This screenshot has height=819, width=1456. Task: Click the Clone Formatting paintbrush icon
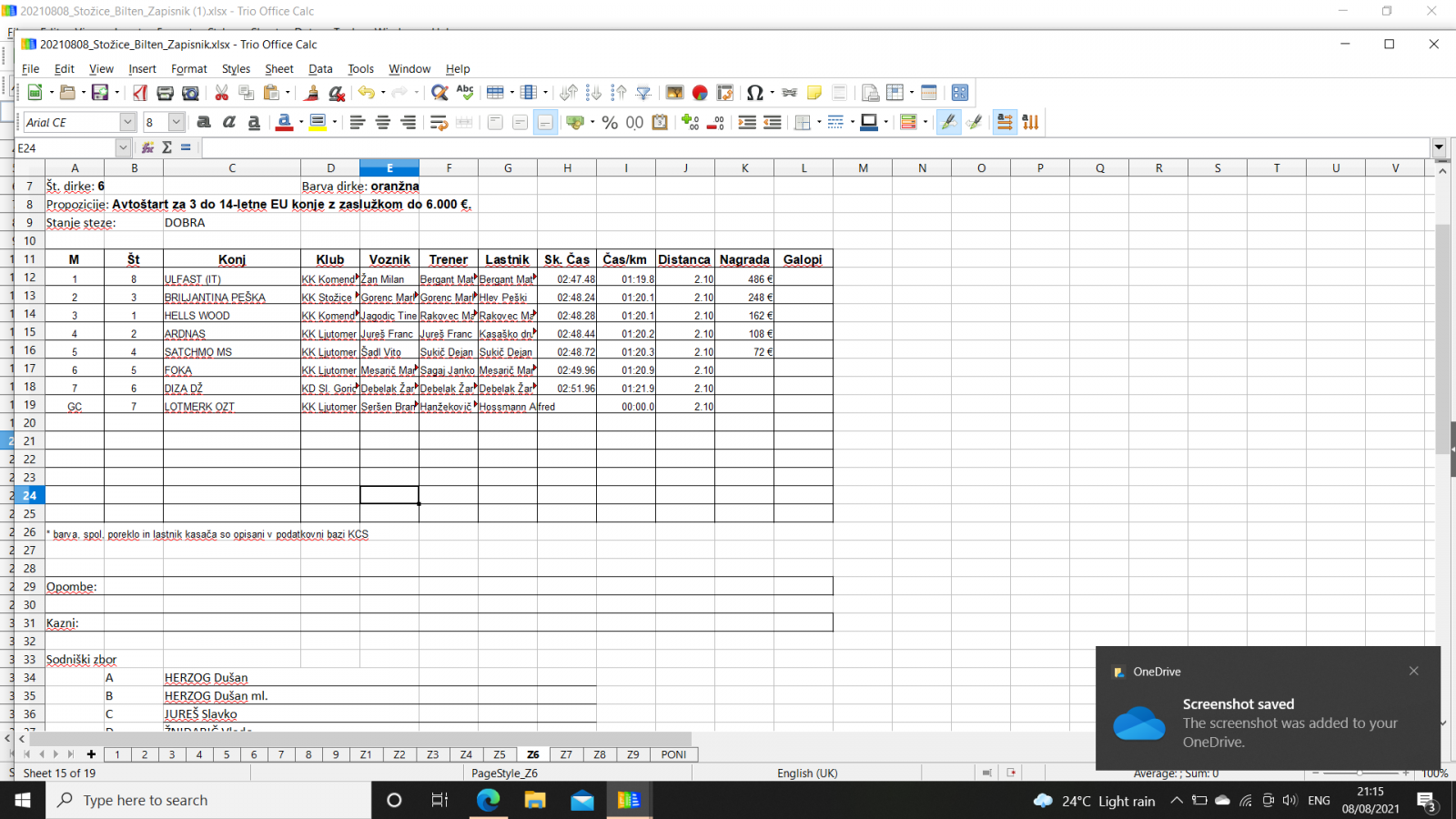[x=311, y=93]
